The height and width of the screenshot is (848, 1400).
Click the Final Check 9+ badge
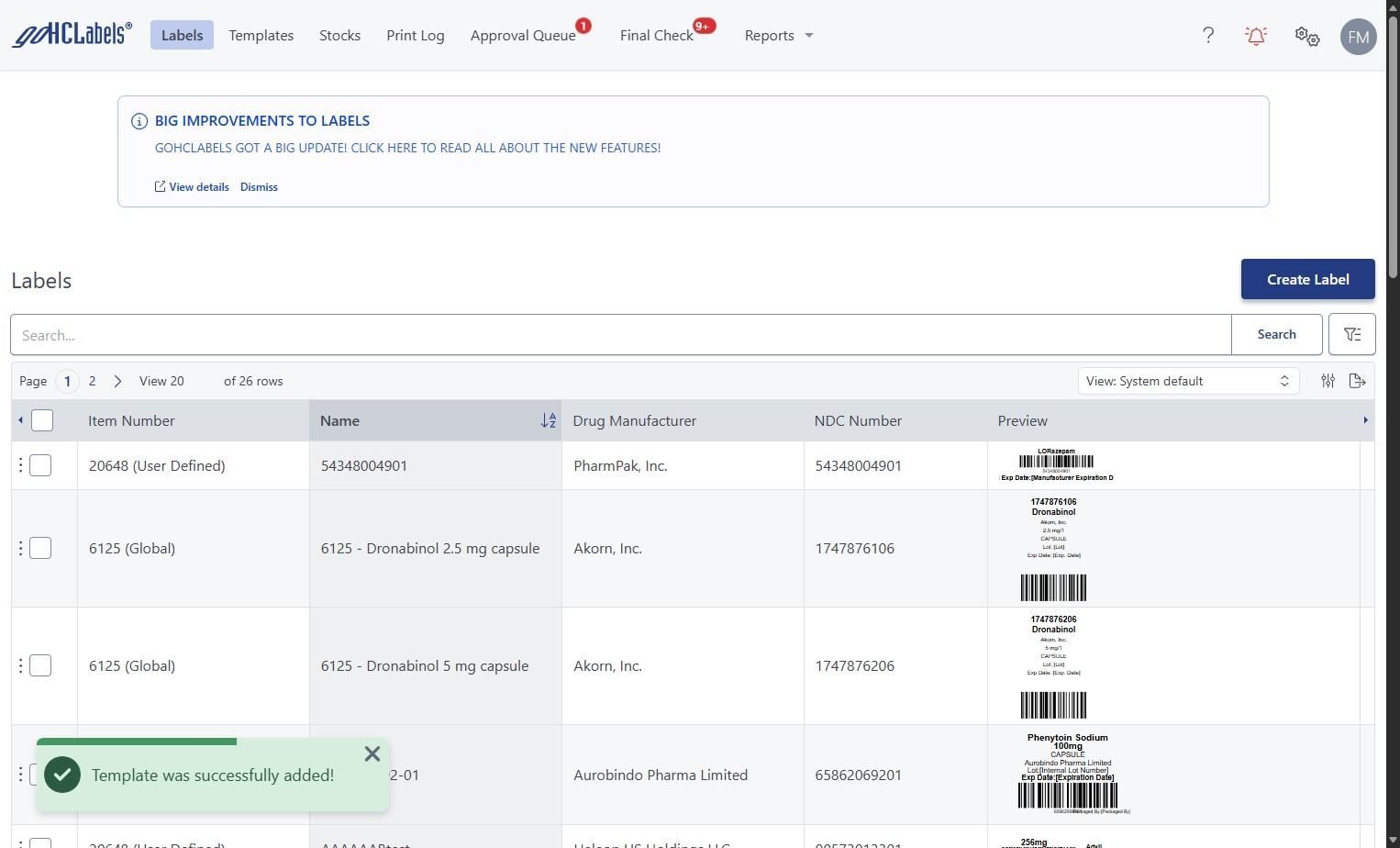coord(704,26)
